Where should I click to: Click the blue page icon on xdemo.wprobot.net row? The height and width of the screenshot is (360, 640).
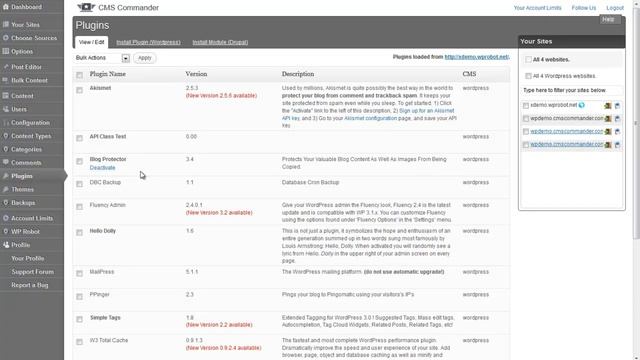point(617,106)
